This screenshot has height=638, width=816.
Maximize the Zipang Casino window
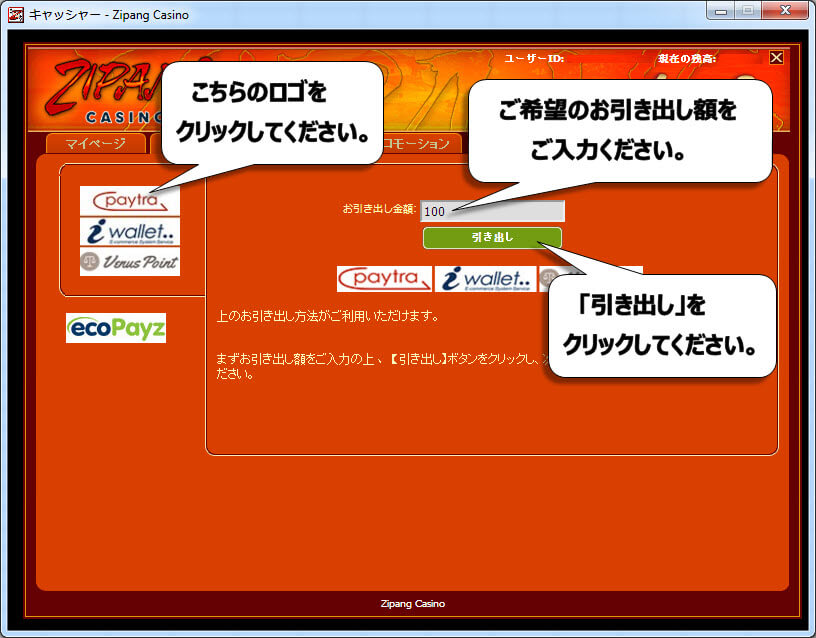748,11
